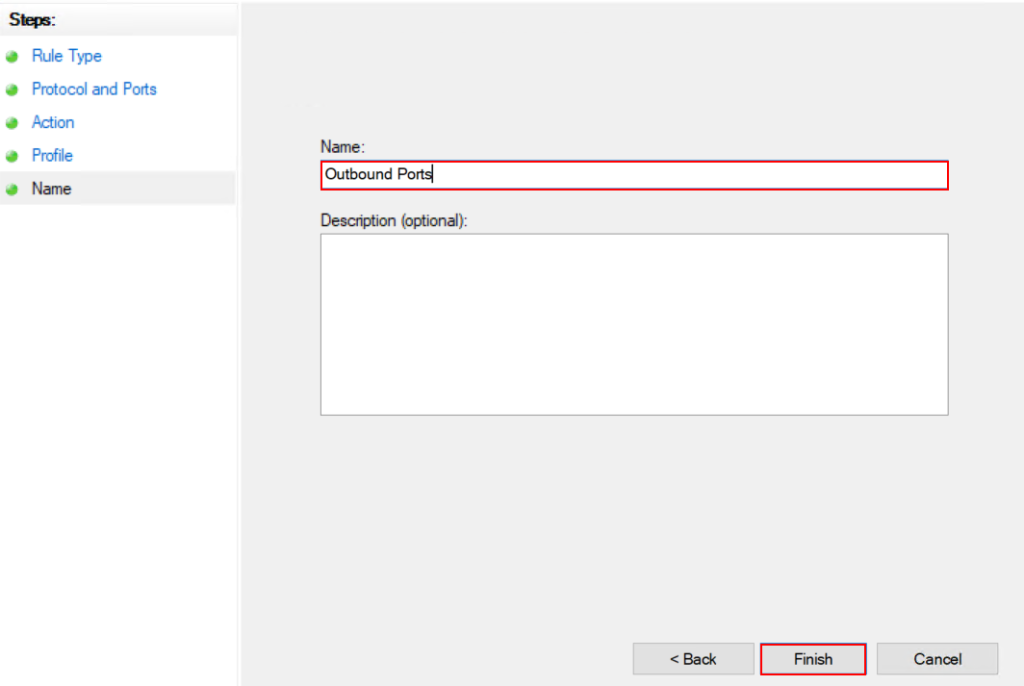Click inside the Description optional text box

pos(634,324)
